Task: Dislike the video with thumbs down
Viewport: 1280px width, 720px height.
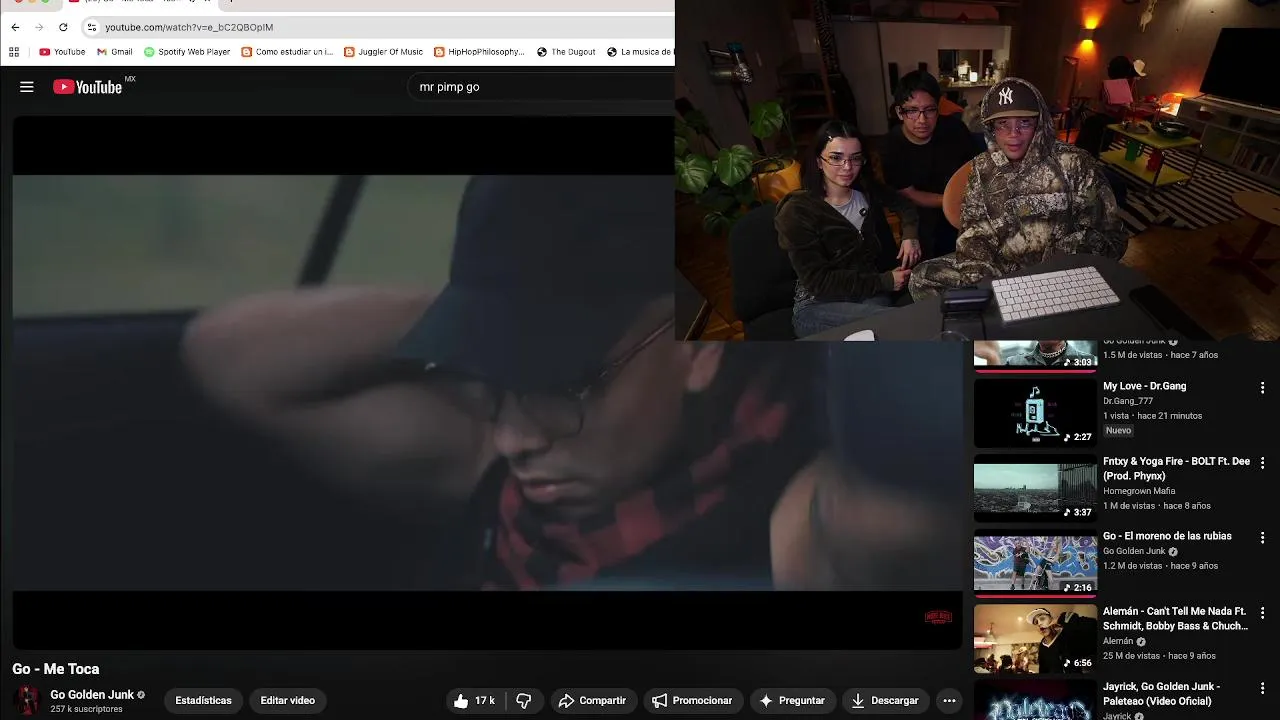Action: 523,700
